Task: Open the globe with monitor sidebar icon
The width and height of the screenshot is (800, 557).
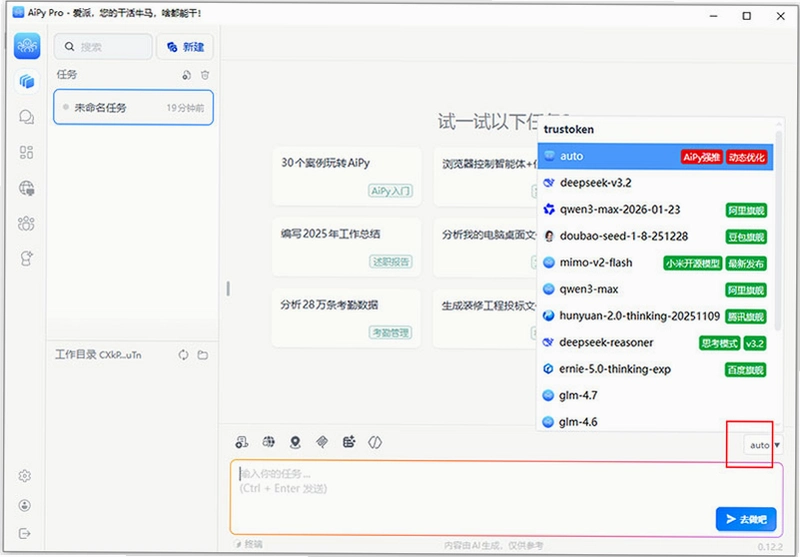Action: pyautogui.click(x=27, y=188)
